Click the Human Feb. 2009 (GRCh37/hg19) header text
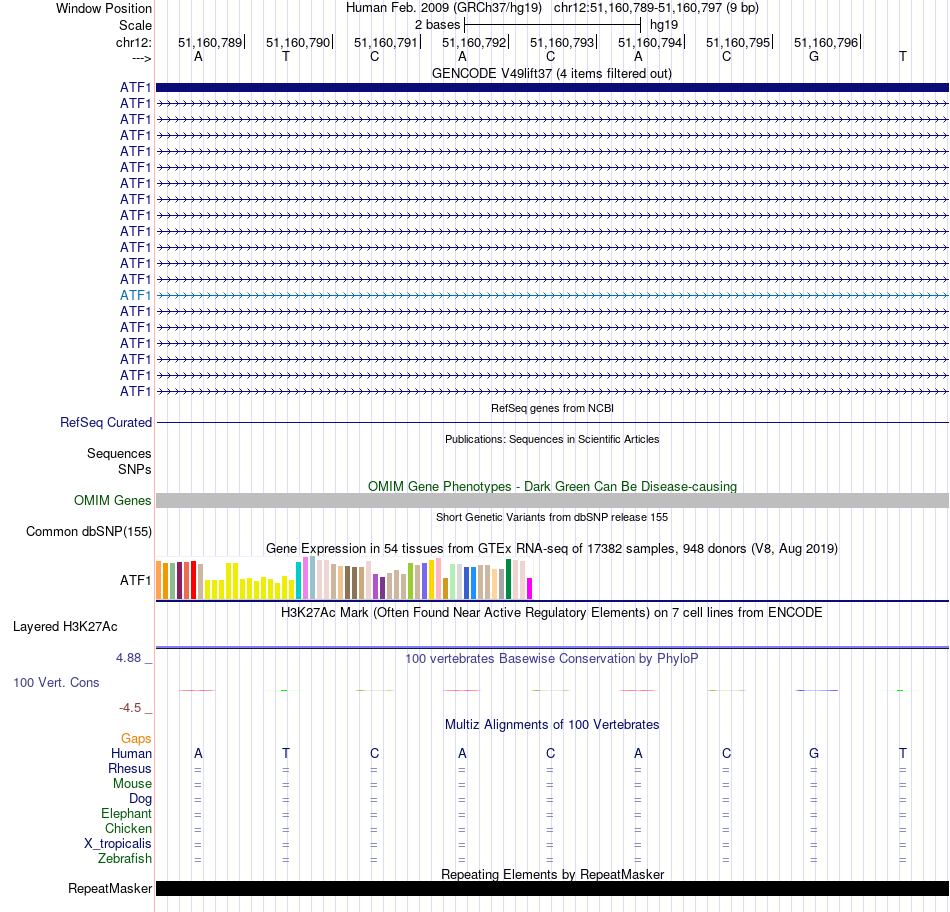The image size is (950, 912). click(443, 8)
